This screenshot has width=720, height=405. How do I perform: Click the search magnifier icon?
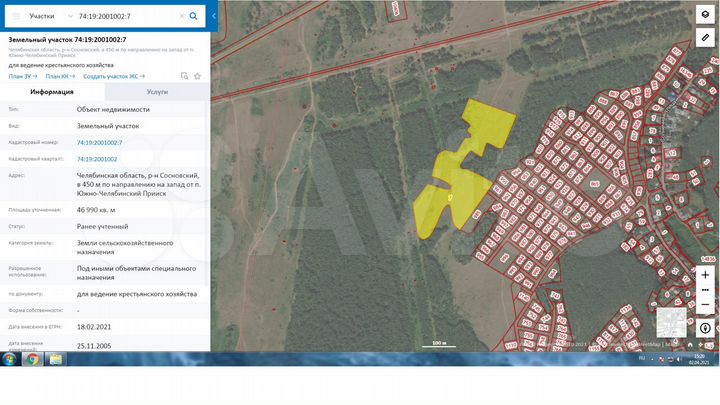point(193,16)
